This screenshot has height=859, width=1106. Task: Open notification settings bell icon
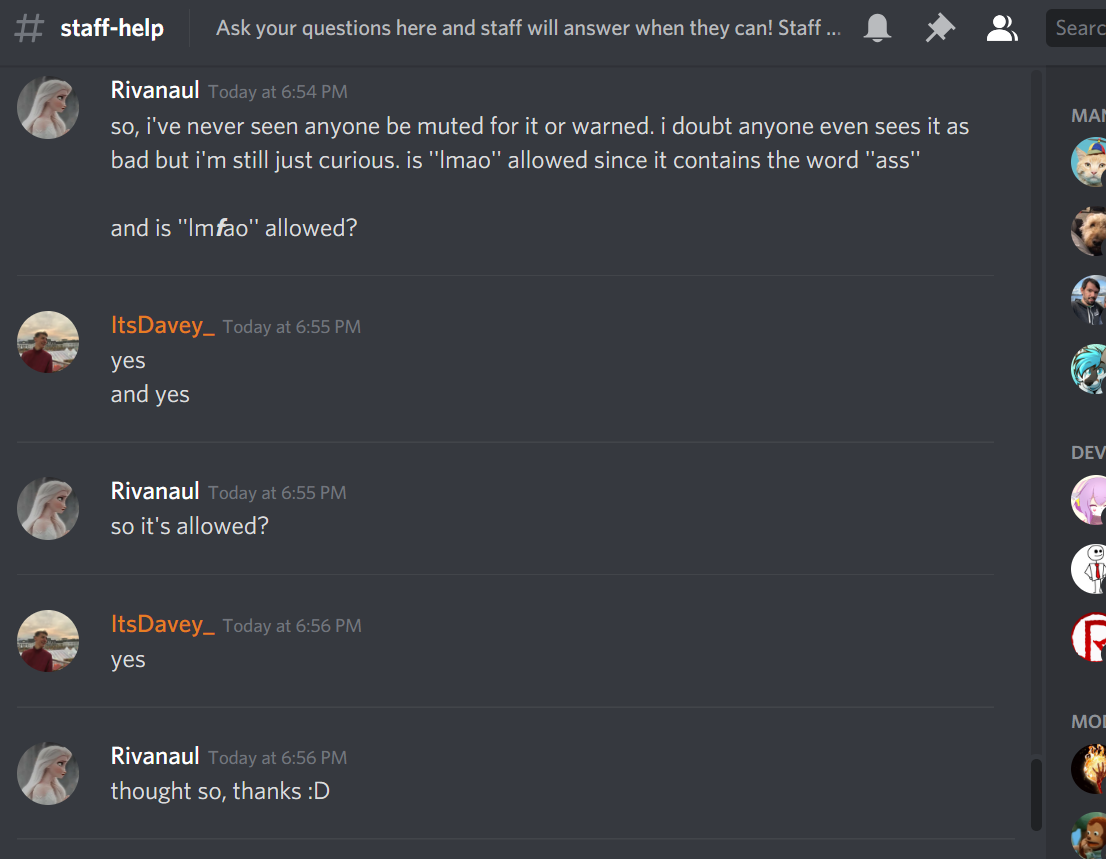[877, 28]
